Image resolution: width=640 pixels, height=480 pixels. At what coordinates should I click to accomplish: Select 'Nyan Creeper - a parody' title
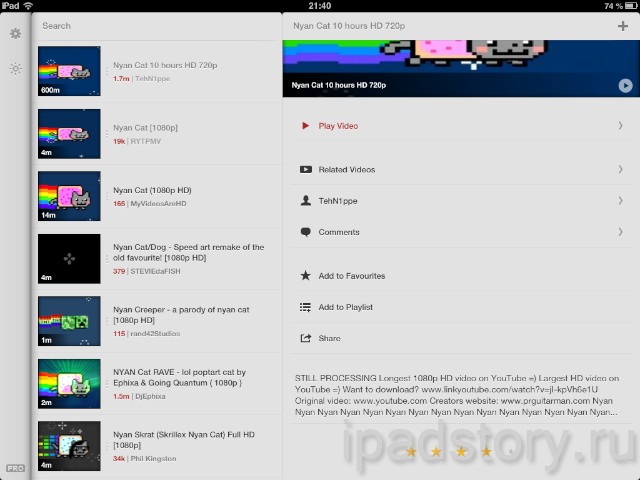pos(181,315)
